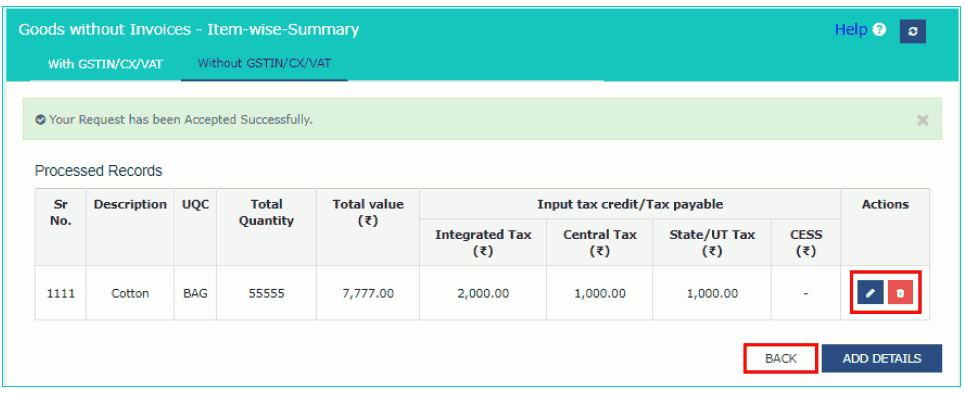Click the Actions column header
The width and height of the screenshot is (965, 393).
[885, 205]
